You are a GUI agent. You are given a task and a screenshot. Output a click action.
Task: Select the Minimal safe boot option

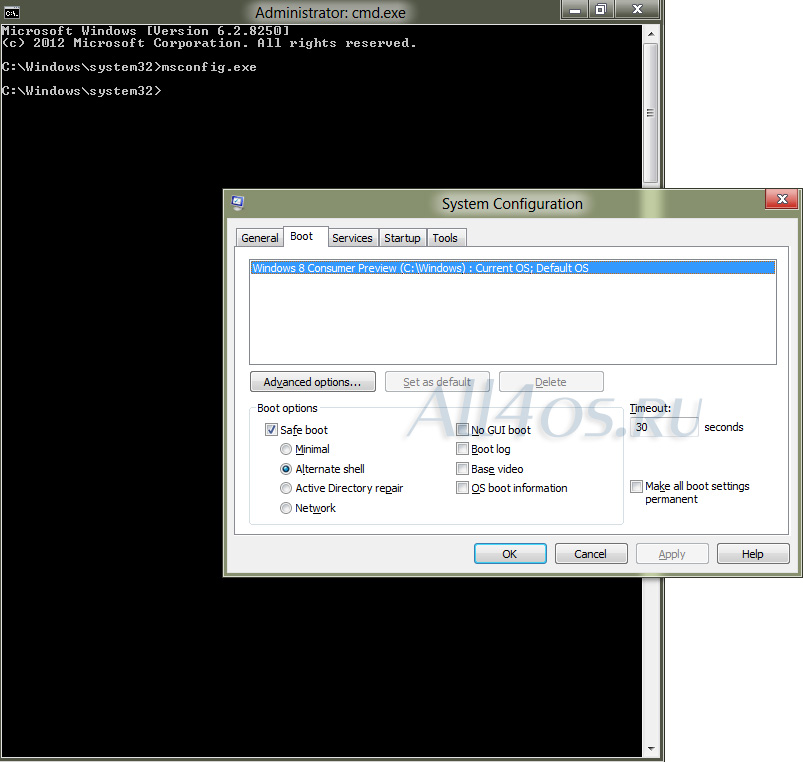point(286,449)
